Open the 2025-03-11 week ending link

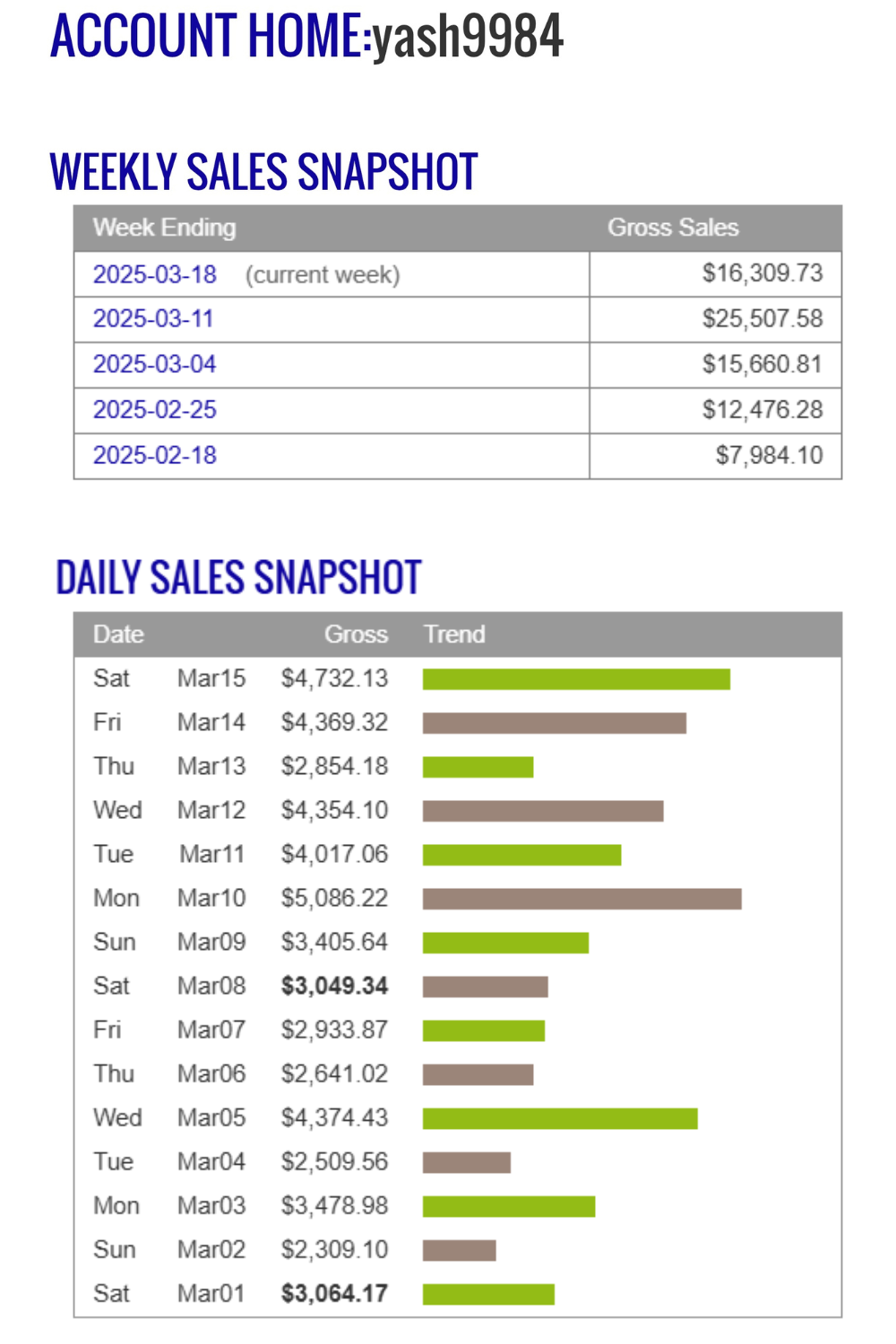(153, 319)
